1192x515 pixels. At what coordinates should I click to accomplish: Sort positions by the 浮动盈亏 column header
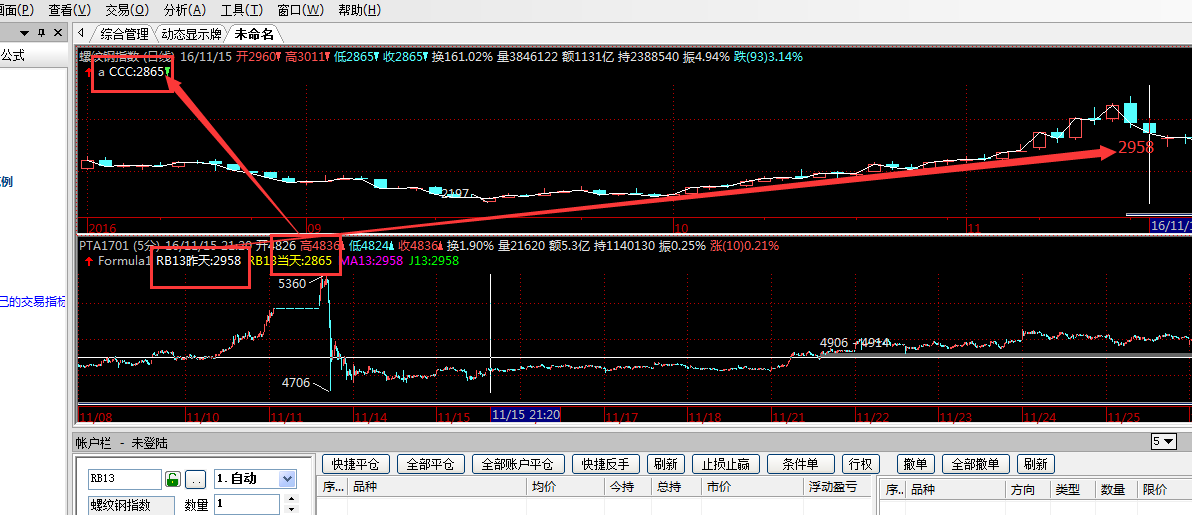coord(838,487)
